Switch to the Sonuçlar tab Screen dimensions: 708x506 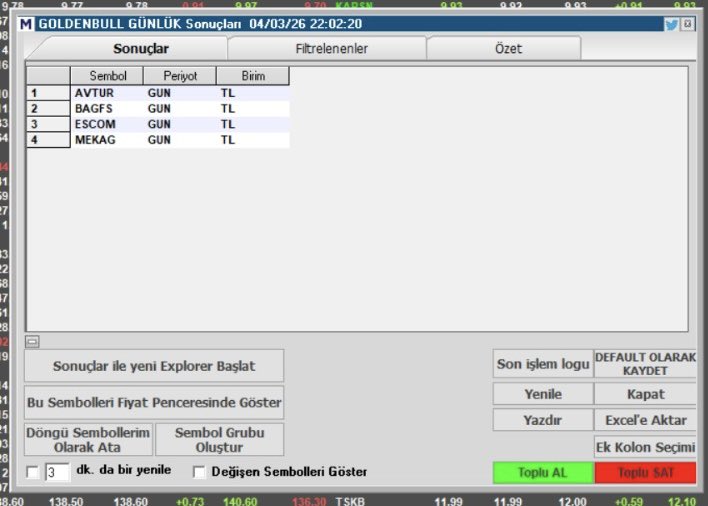coord(141,48)
